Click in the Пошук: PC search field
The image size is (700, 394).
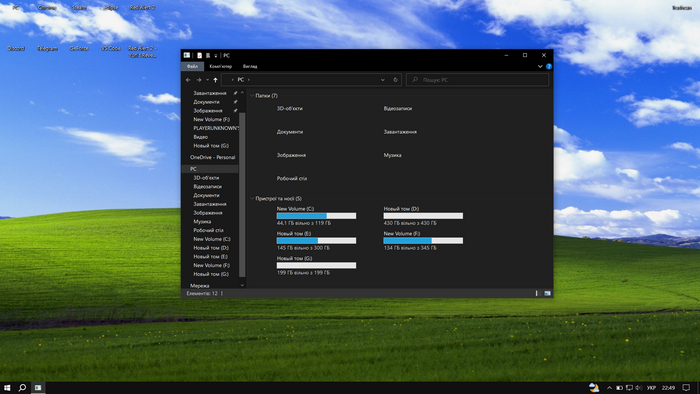click(x=478, y=80)
